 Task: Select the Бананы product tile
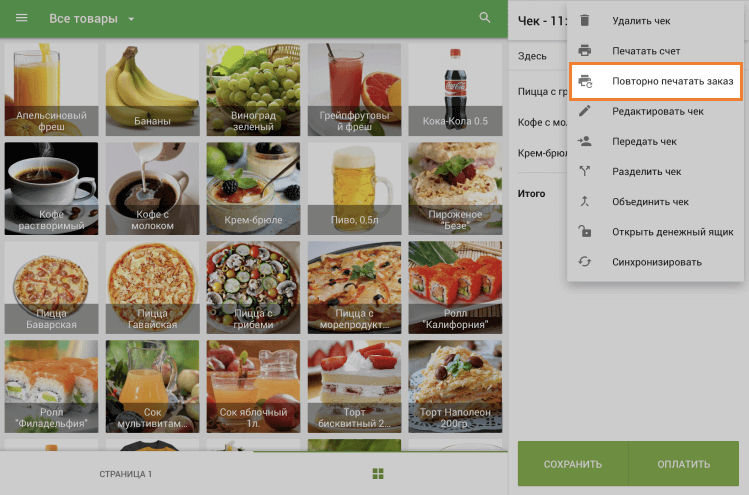pyautogui.click(x=152, y=88)
